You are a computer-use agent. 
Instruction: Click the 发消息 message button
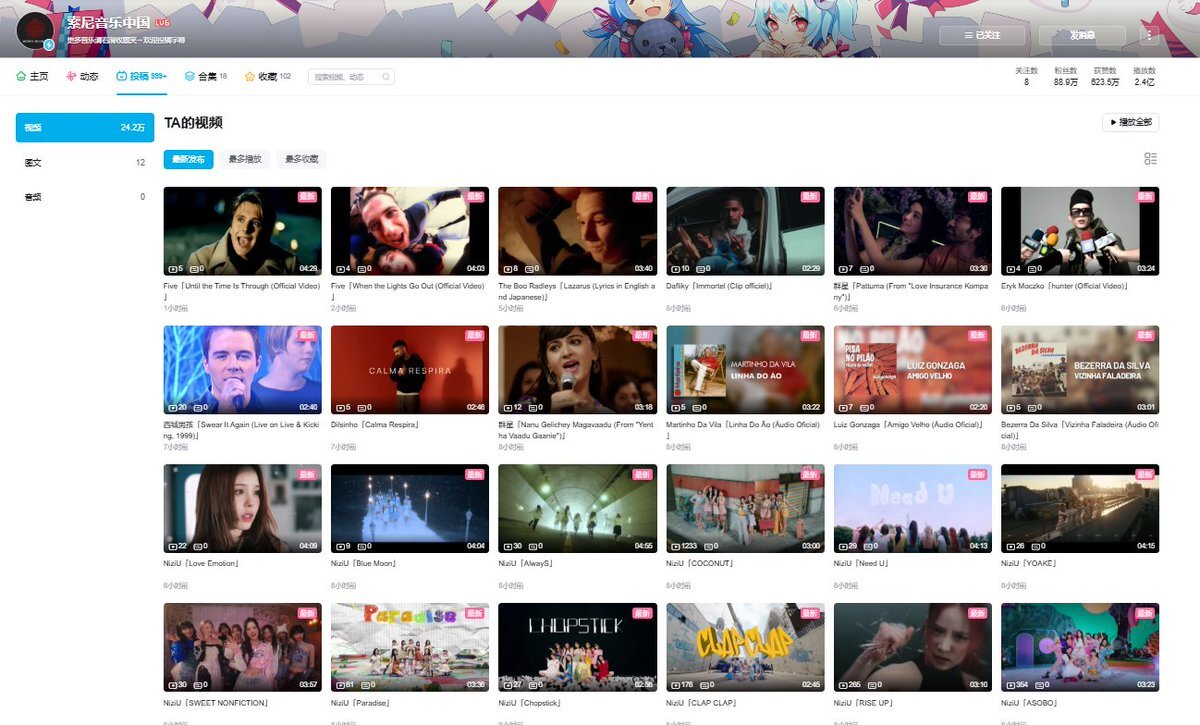click(1082, 35)
